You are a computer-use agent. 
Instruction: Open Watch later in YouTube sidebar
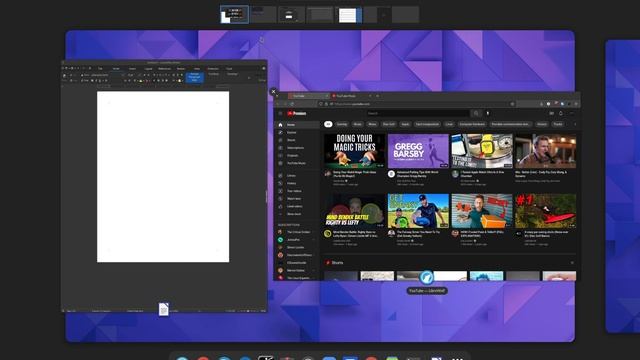point(297,199)
